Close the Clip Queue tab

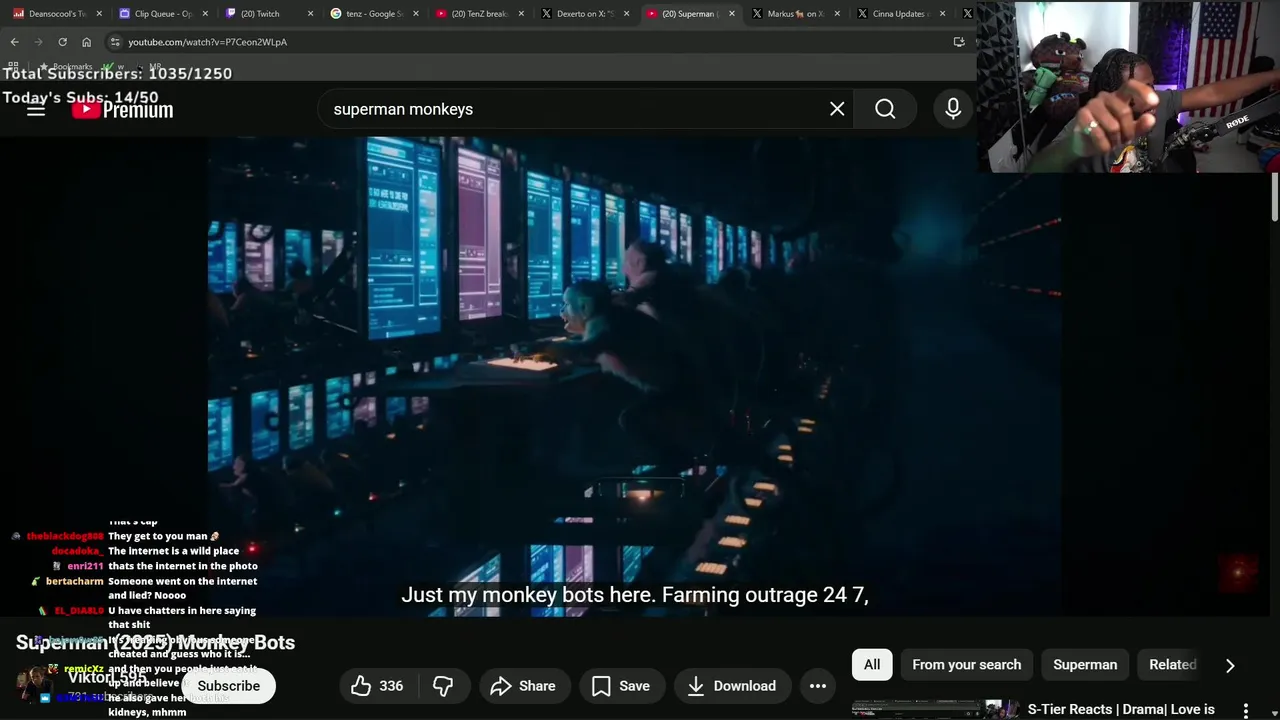coord(205,14)
